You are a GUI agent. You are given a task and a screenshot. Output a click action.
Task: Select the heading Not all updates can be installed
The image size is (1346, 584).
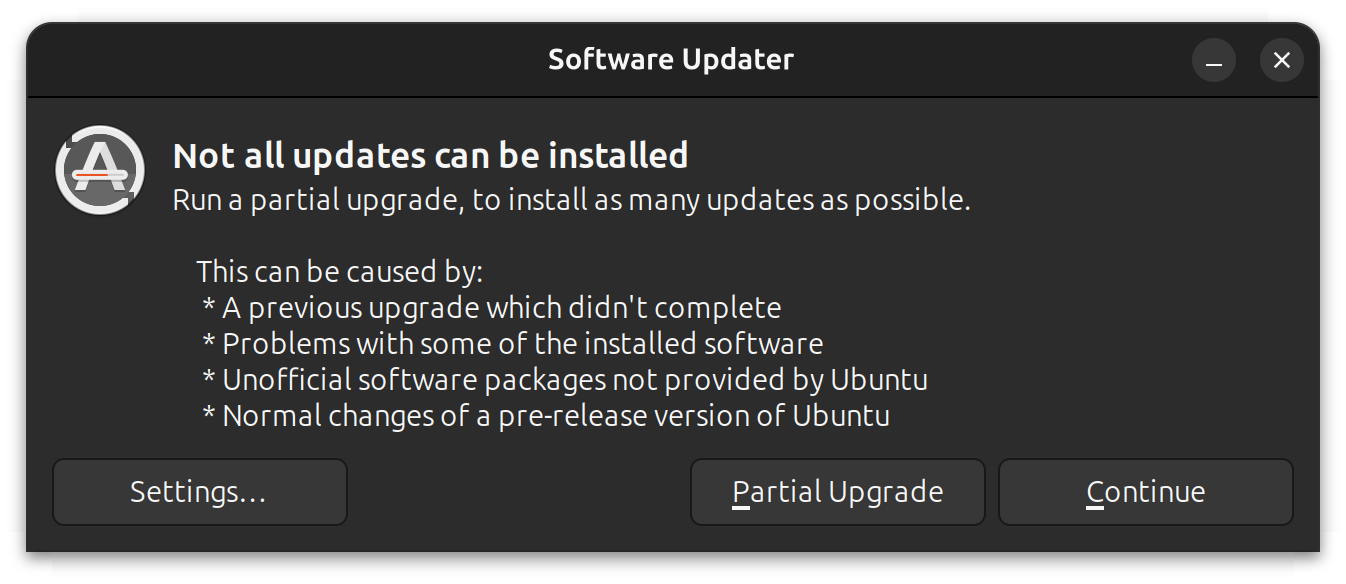tap(430, 156)
